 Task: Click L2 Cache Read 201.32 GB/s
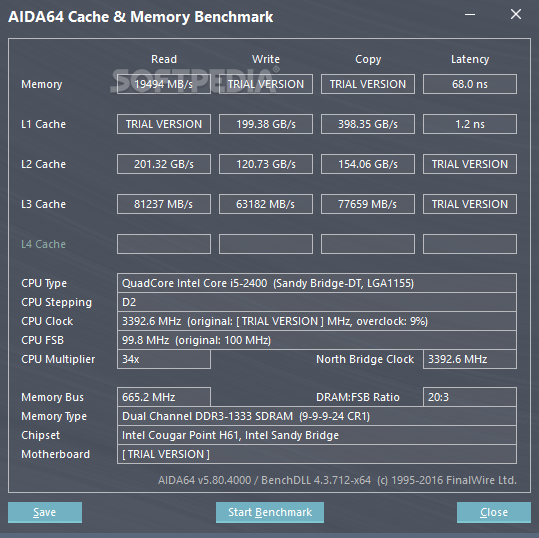tap(164, 164)
